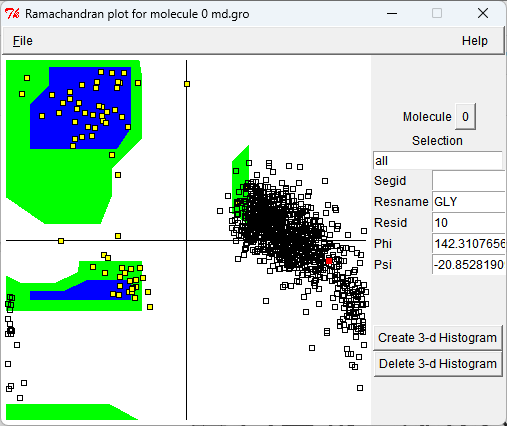Click the Delete 3-d Histogram button
Viewport: 507px width, 426px height.
click(x=437, y=364)
